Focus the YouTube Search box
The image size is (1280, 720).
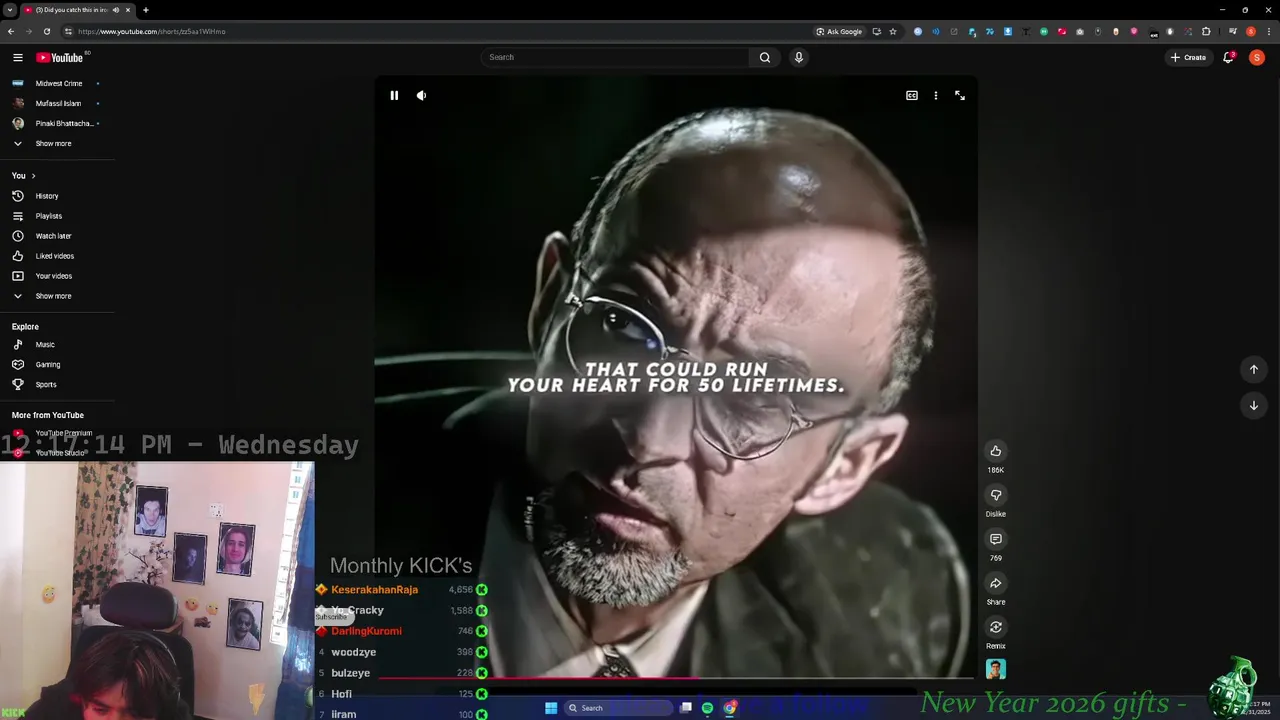(x=615, y=57)
